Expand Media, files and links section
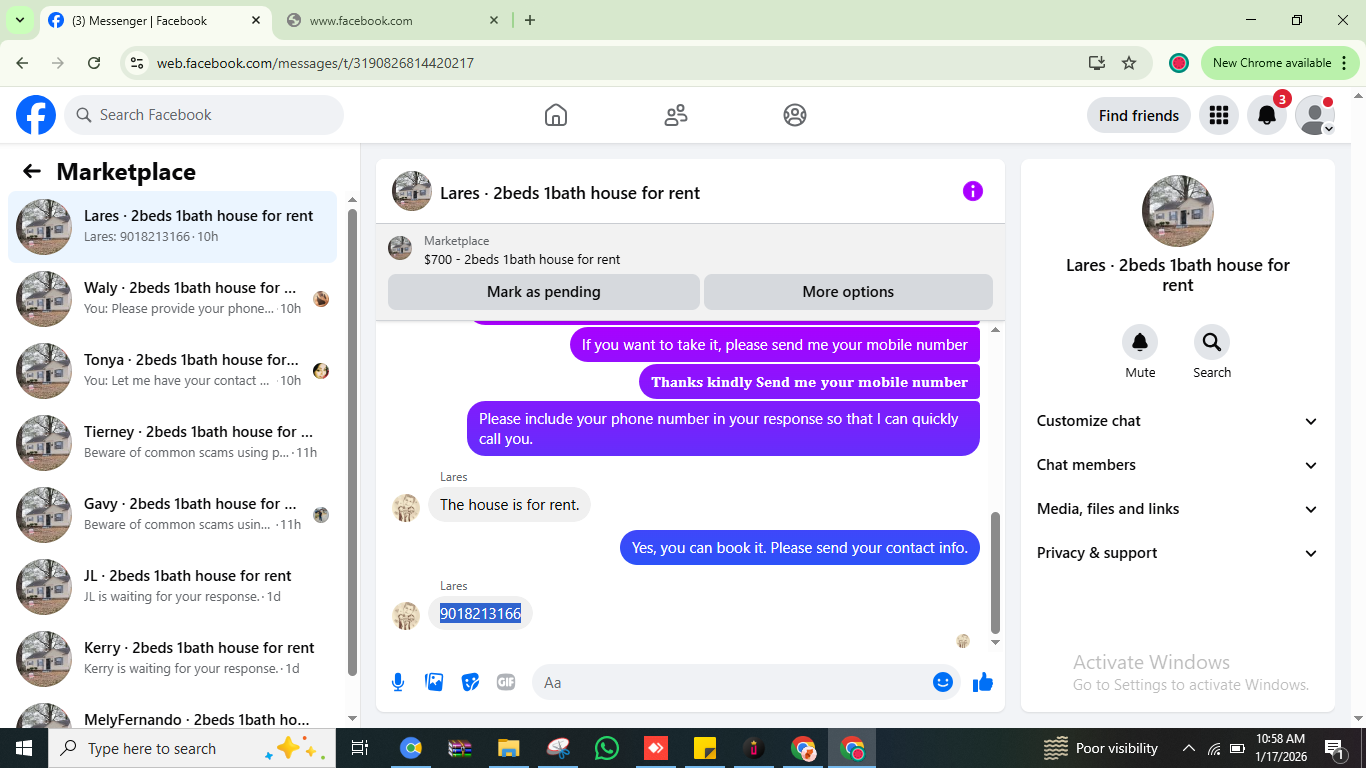The height and width of the screenshot is (768, 1366). (x=1178, y=509)
